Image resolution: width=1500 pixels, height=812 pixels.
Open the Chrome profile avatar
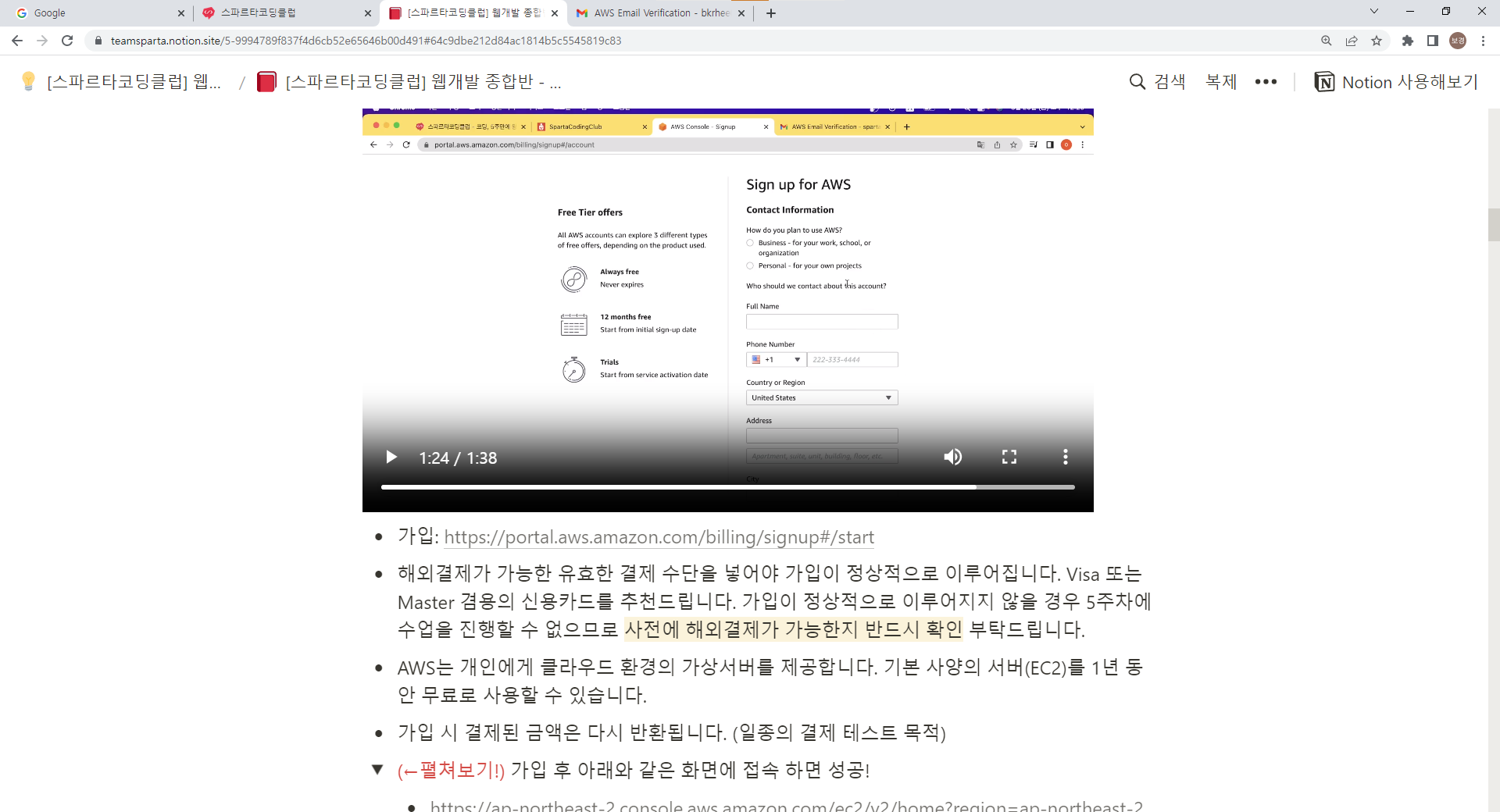[x=1458, y=41]
